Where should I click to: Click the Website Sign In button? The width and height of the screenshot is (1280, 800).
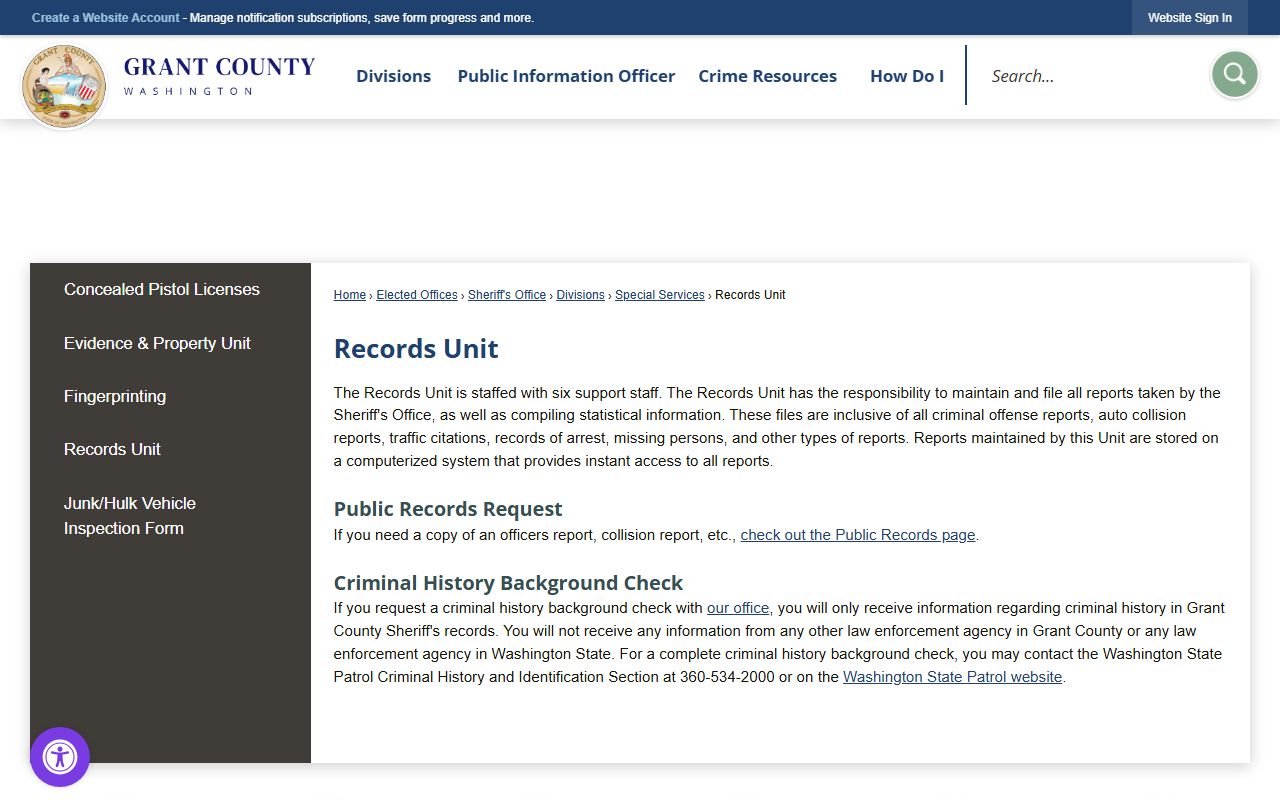(x=1189, y=18)
